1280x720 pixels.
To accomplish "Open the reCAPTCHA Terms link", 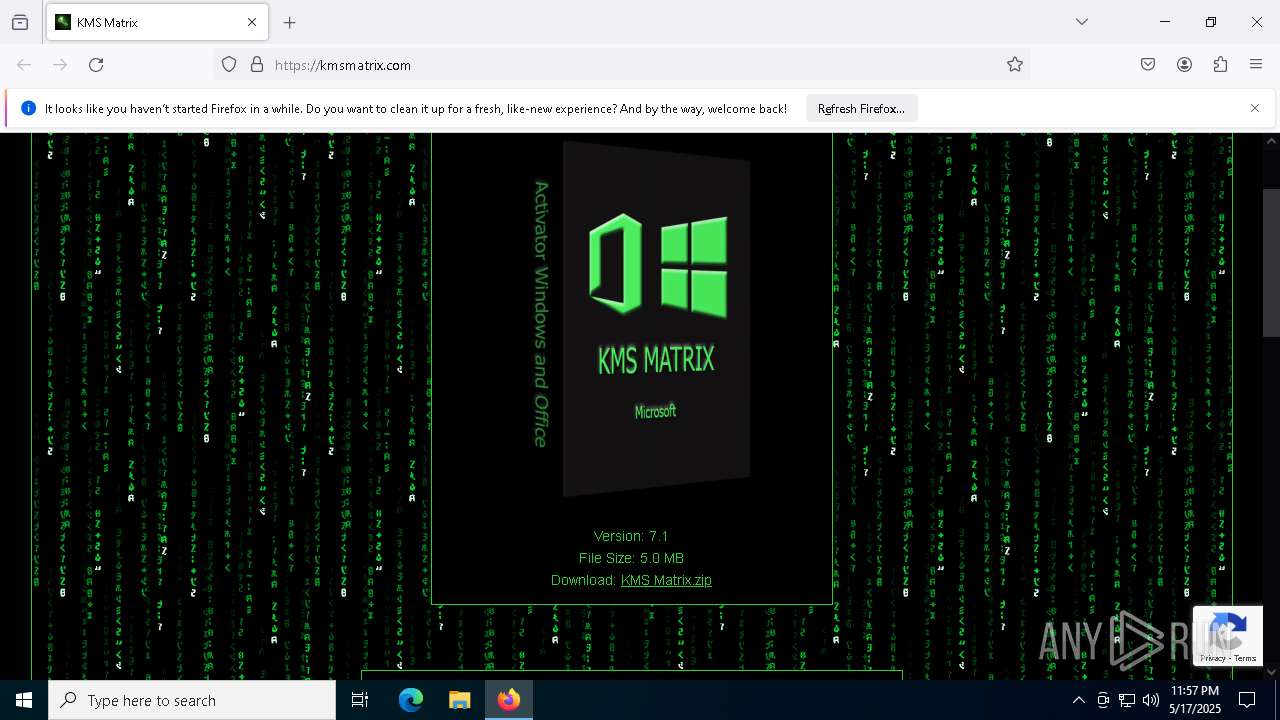I will (1245, 658).
